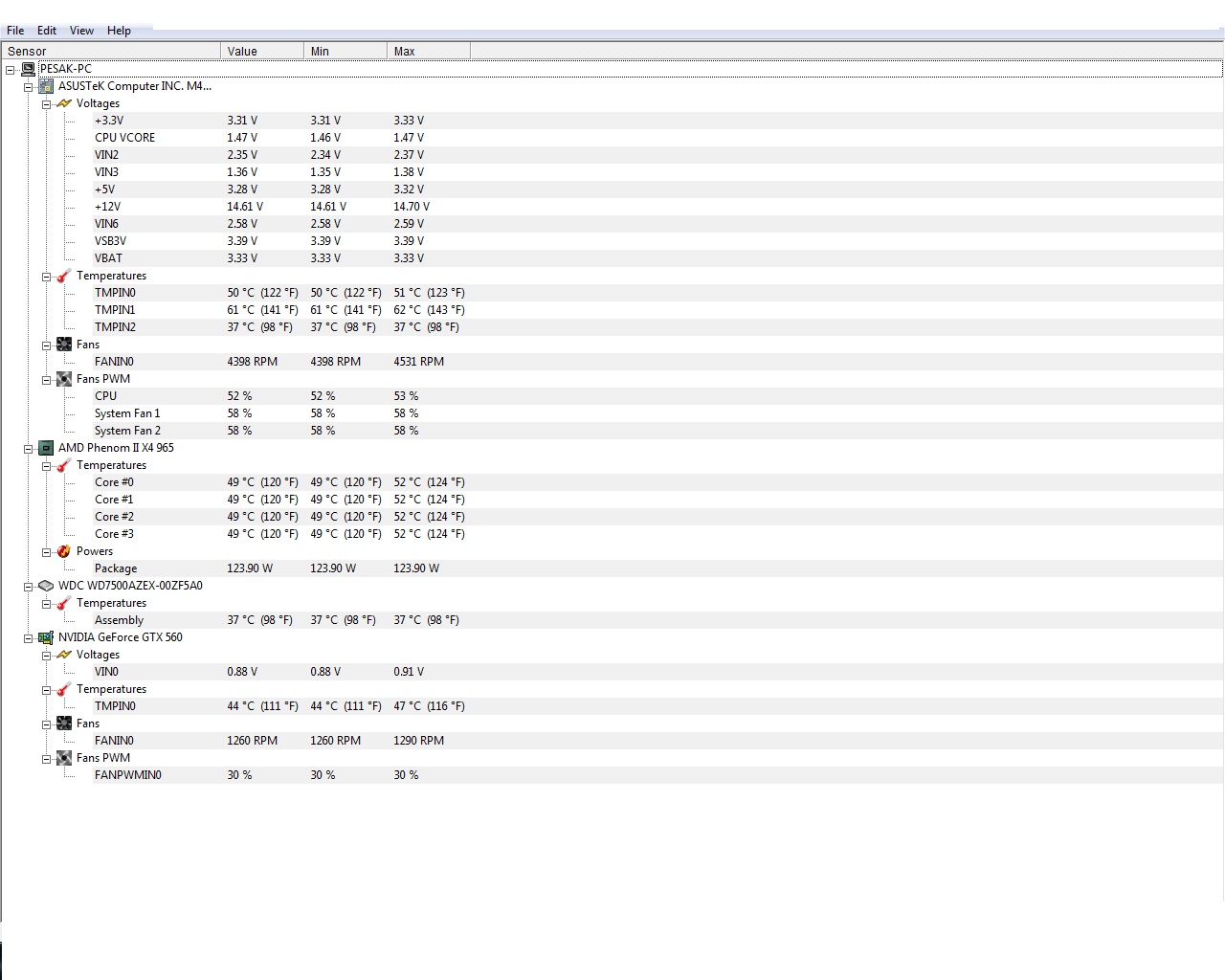The image size is (1225, 980).
Task: Click the ASUSTeK motherboard icon
Action: tap(46, 86)
